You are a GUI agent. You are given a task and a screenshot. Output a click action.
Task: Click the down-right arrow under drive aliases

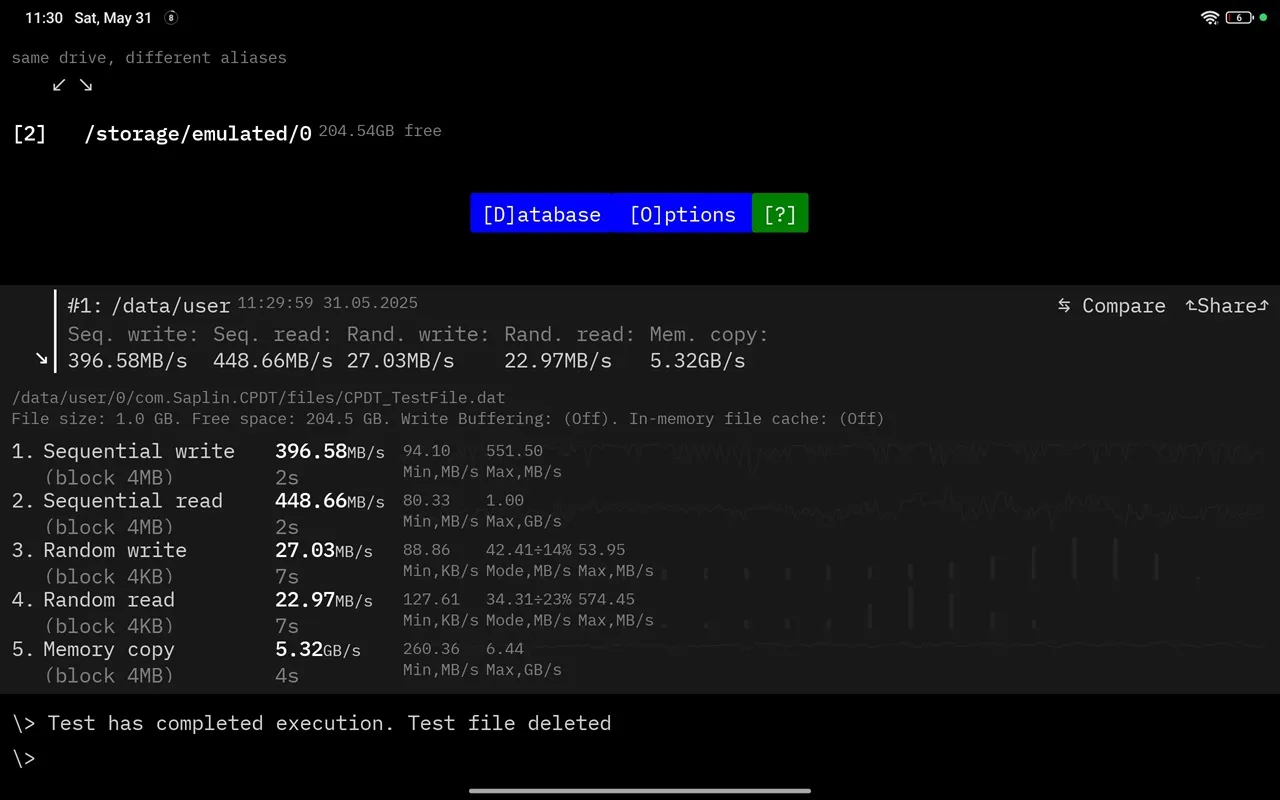point(86,85)
